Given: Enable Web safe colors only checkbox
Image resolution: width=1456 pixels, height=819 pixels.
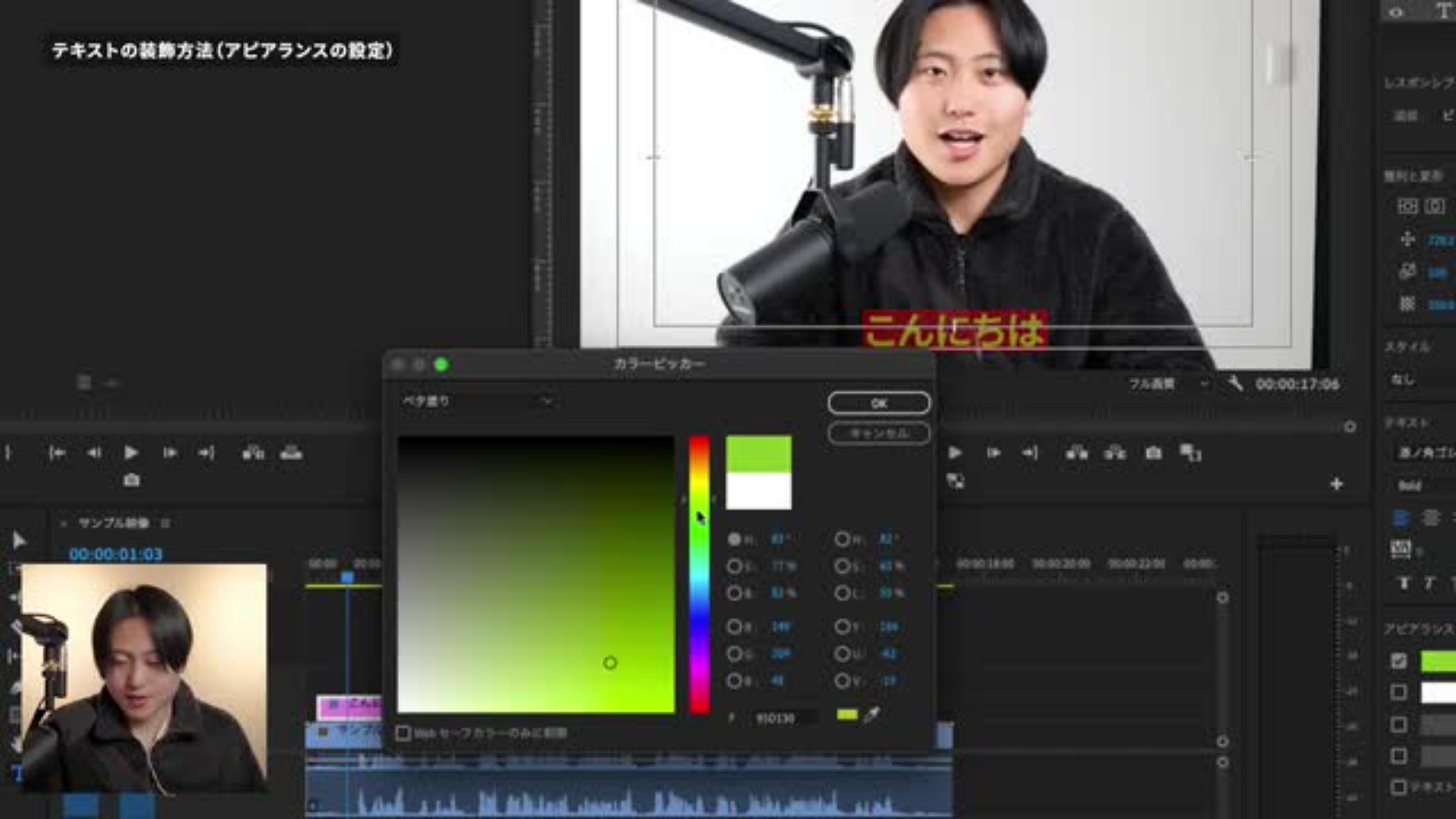Looking at the screenshot, I should [x=403, y=733].
